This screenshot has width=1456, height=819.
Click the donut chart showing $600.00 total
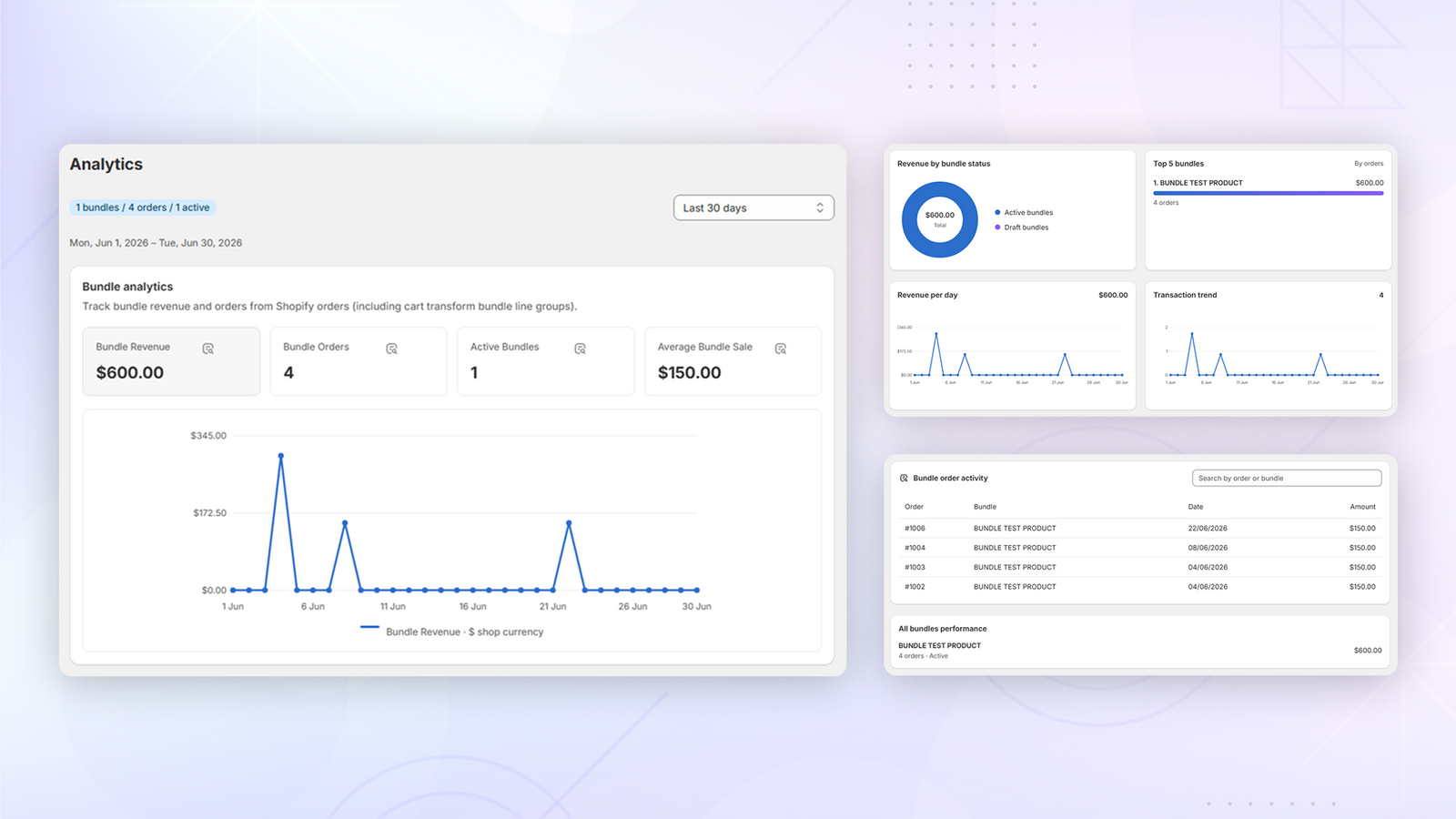coord(940,219)
